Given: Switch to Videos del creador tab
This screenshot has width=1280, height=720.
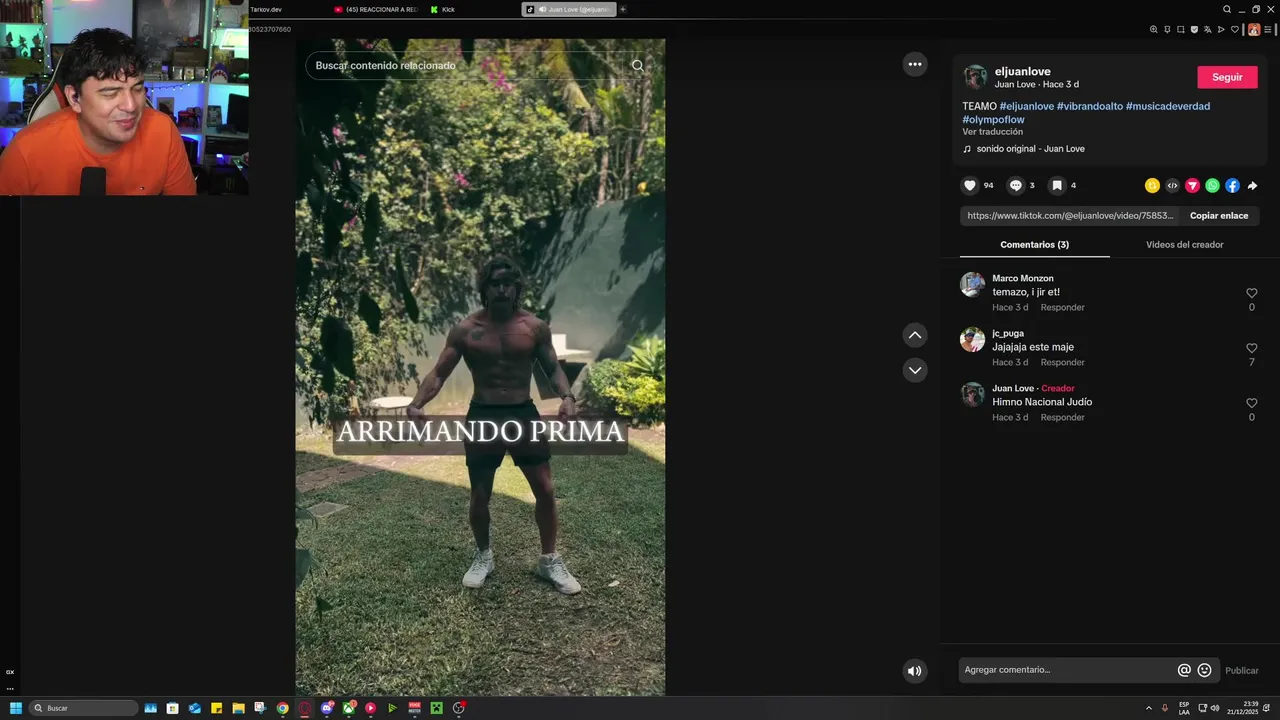Looking at the screenshot, I should click(1184, 244).
